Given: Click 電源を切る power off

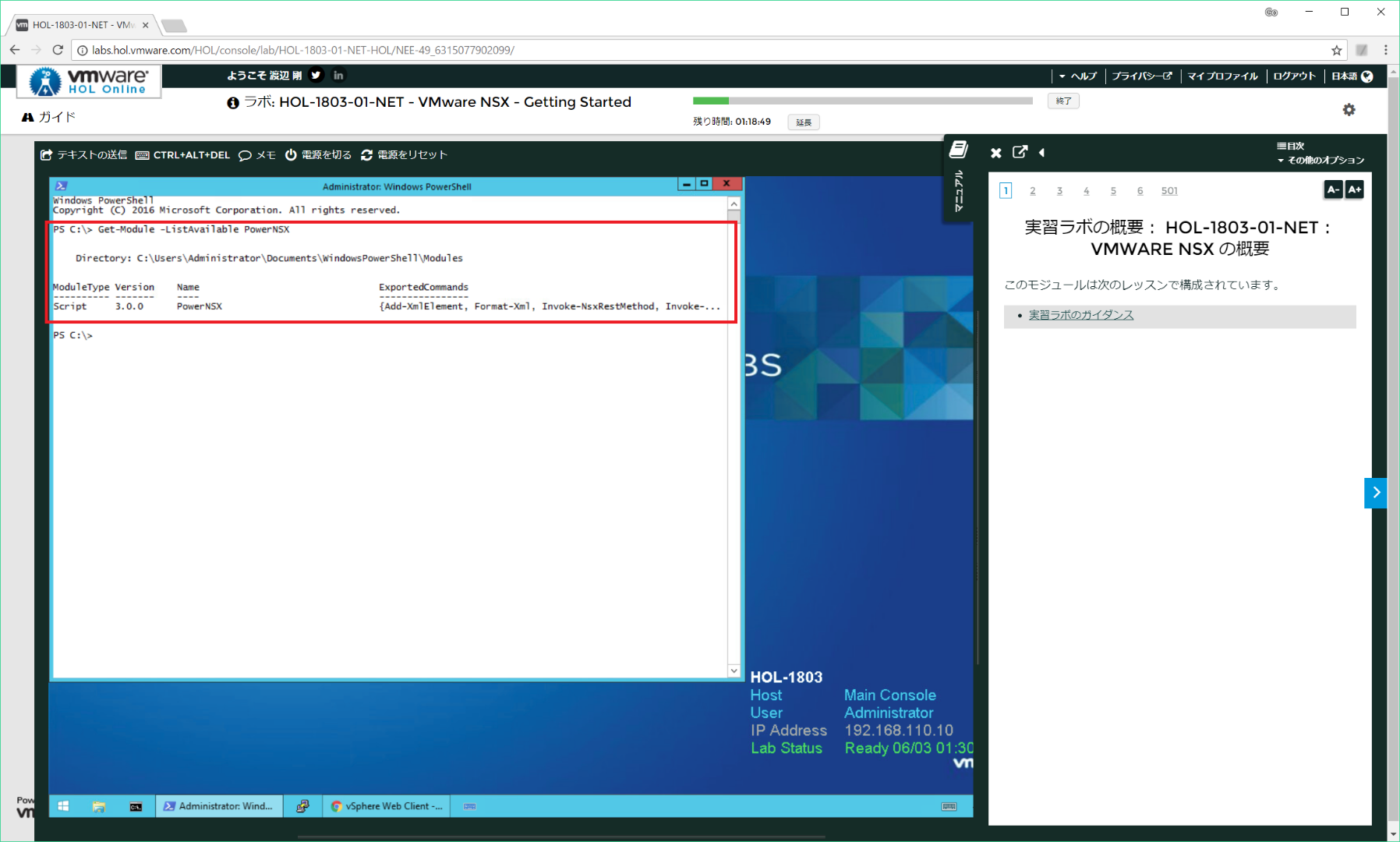Looking at the screenshot, I should pyautogui.click(x=318, y=155).
